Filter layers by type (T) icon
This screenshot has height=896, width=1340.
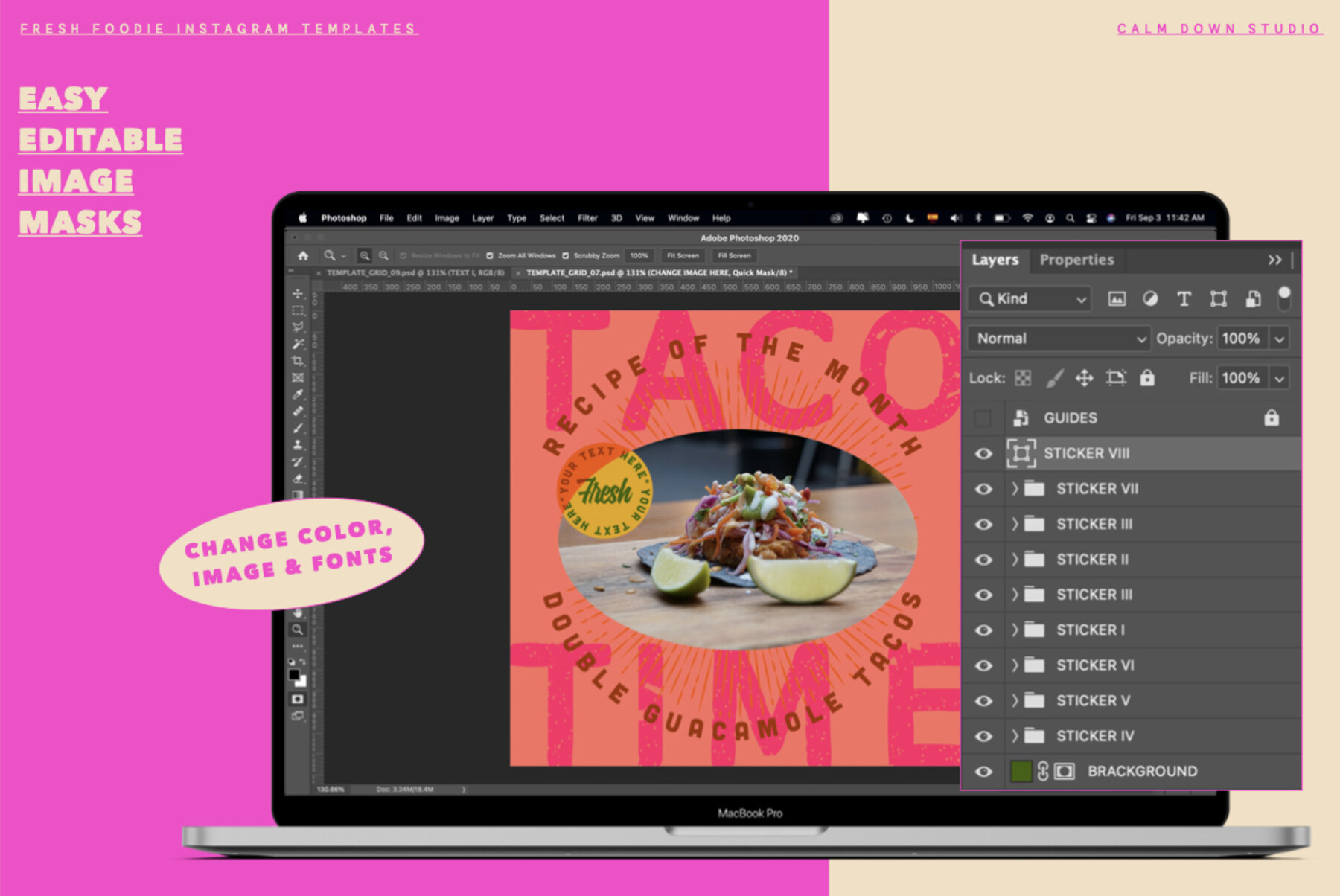1184,299
